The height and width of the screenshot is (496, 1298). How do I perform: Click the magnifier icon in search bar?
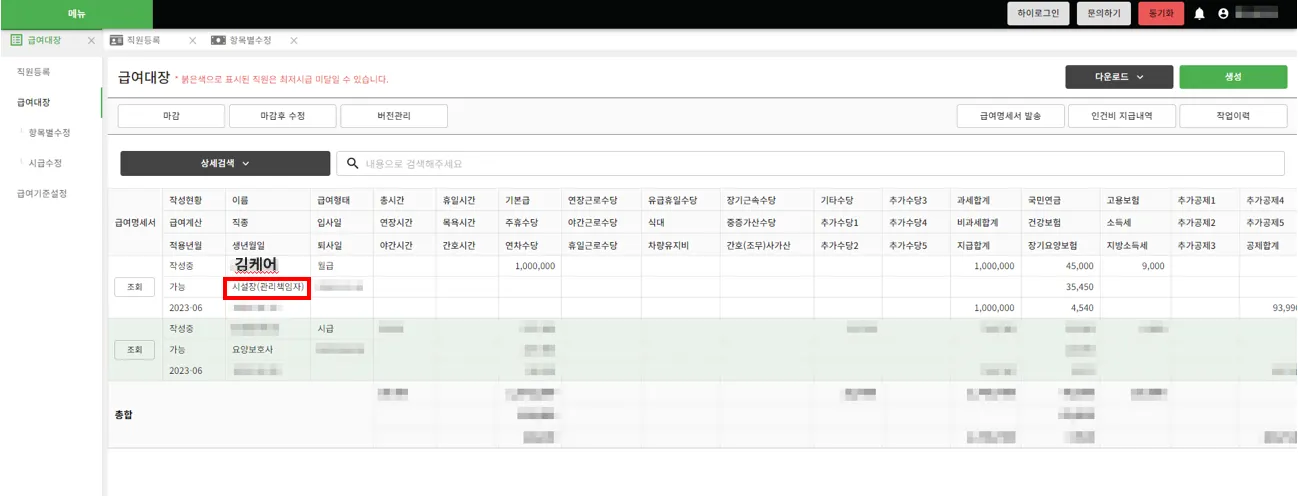[x=354, y=163]
